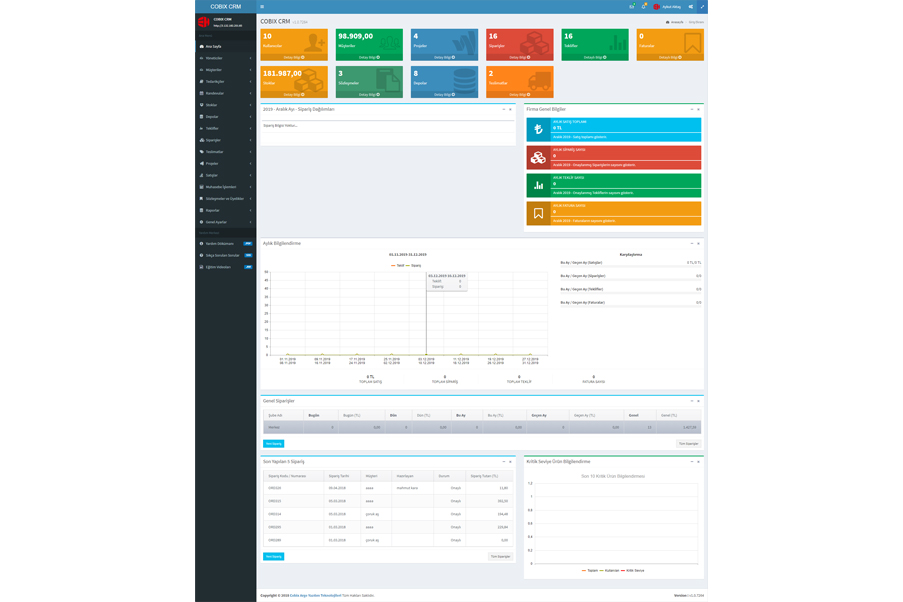
Task: Collapse the Kritik Seviye Ürün Bilgilendirme panel
Action: pyautogui.click(x=692, y=461)
